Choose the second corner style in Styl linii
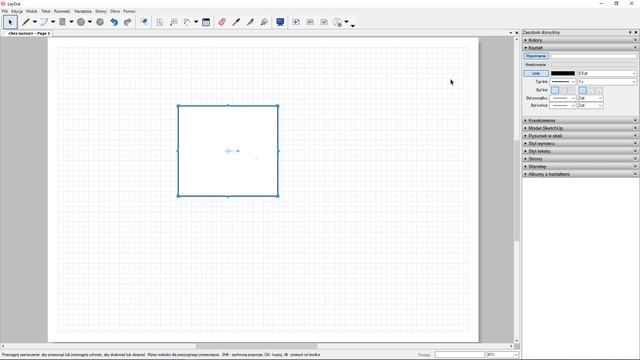Viewport: 640px width, 360px height. pos(563,90)
